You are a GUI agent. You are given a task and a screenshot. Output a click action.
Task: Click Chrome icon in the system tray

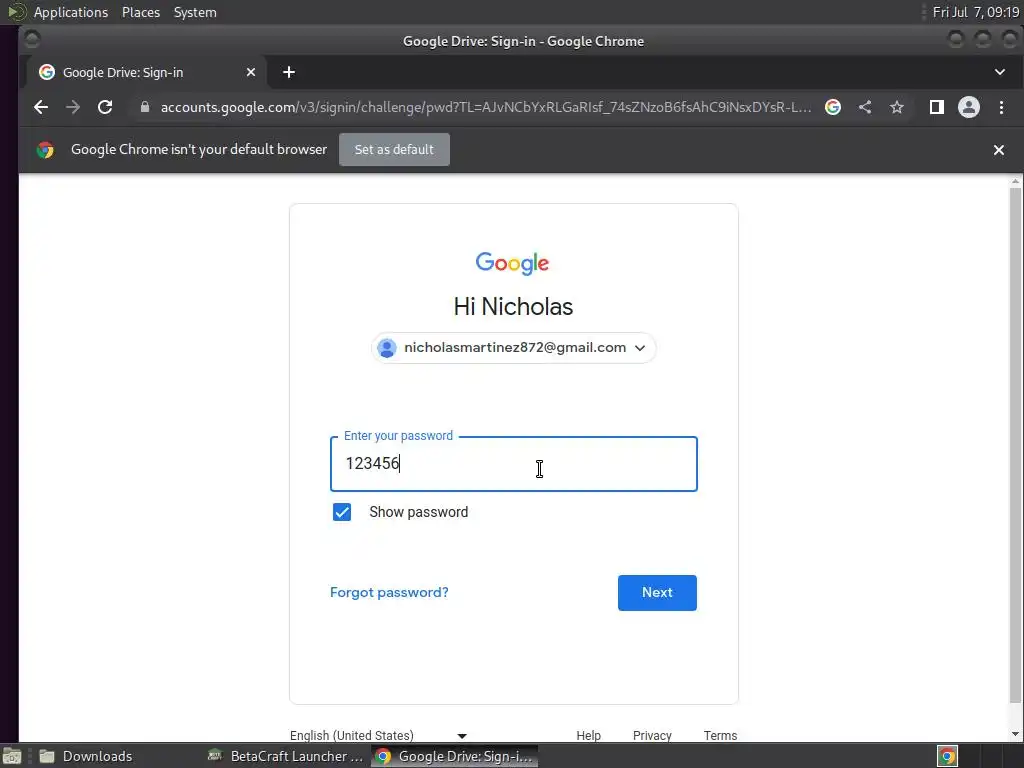(x=947, y=756)
